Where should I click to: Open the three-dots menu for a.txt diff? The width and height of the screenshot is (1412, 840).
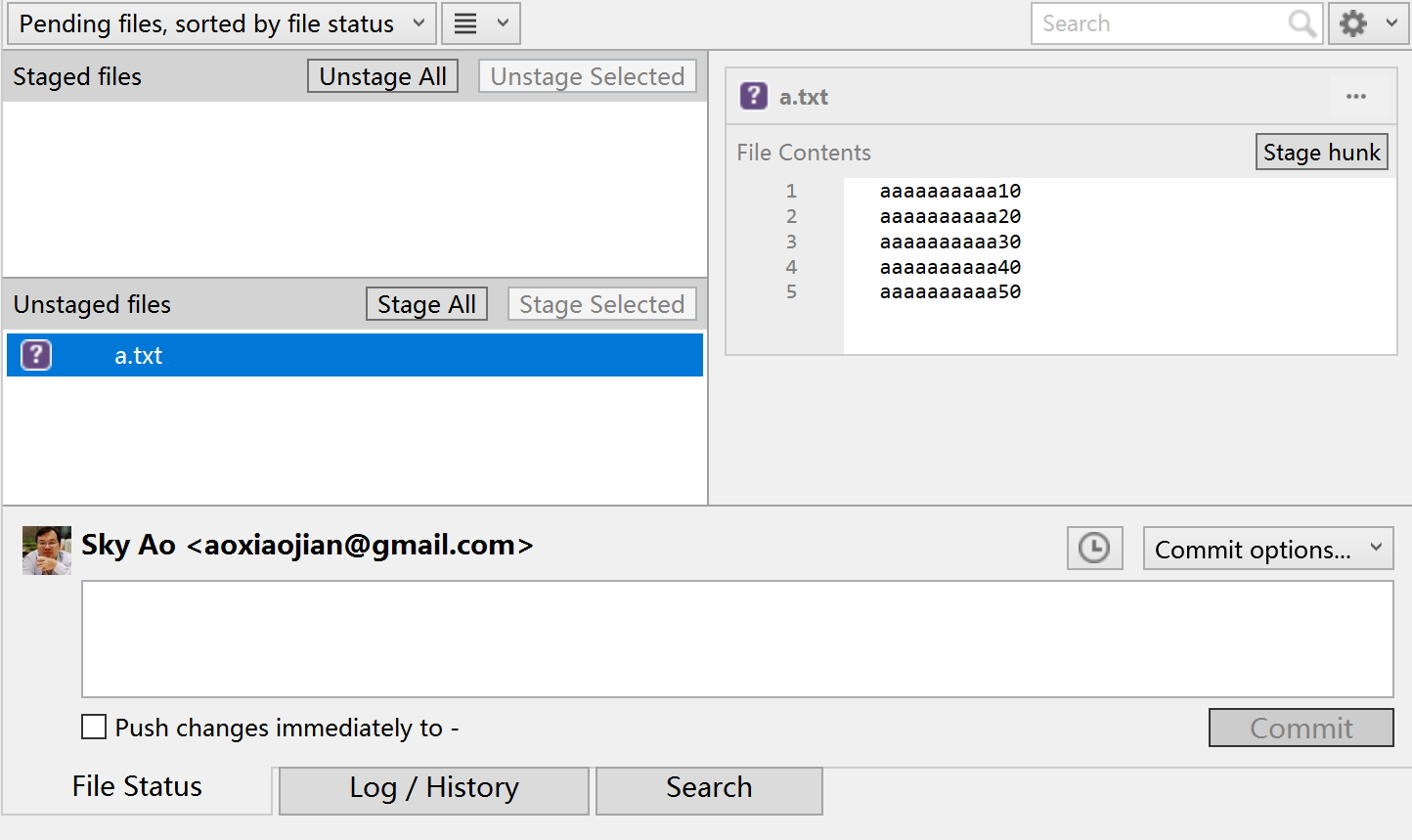[x=1355, y=96]
